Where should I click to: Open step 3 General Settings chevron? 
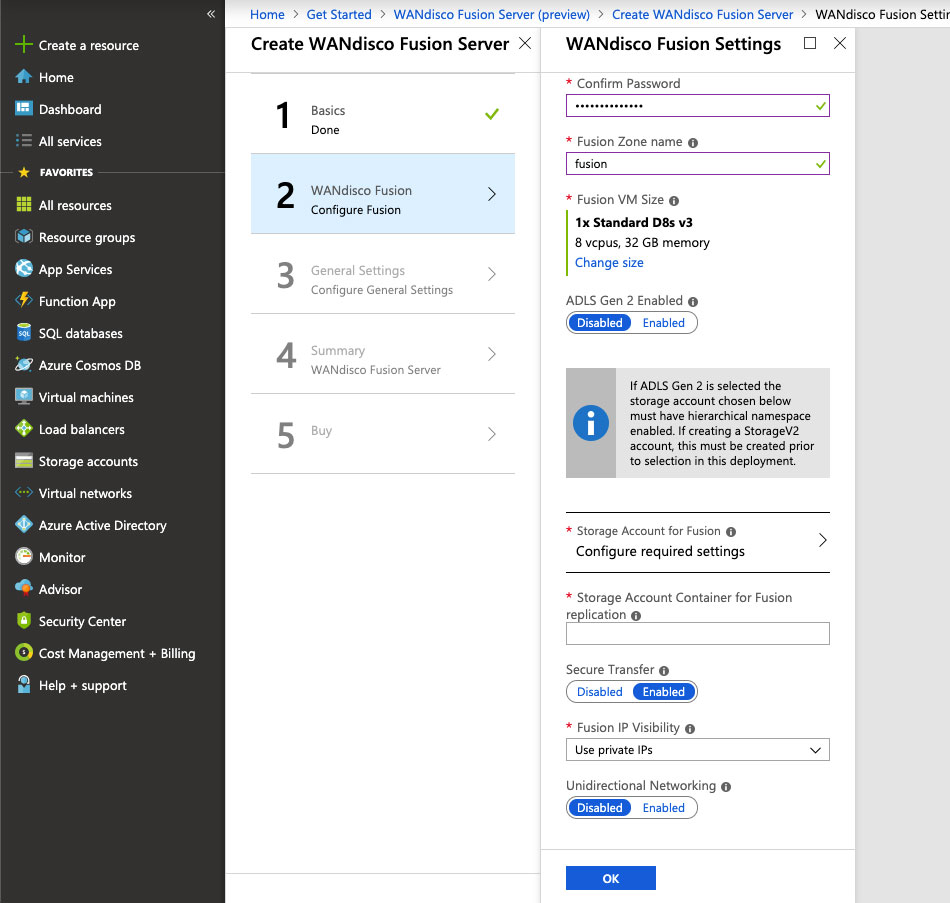tap(491, 274)
